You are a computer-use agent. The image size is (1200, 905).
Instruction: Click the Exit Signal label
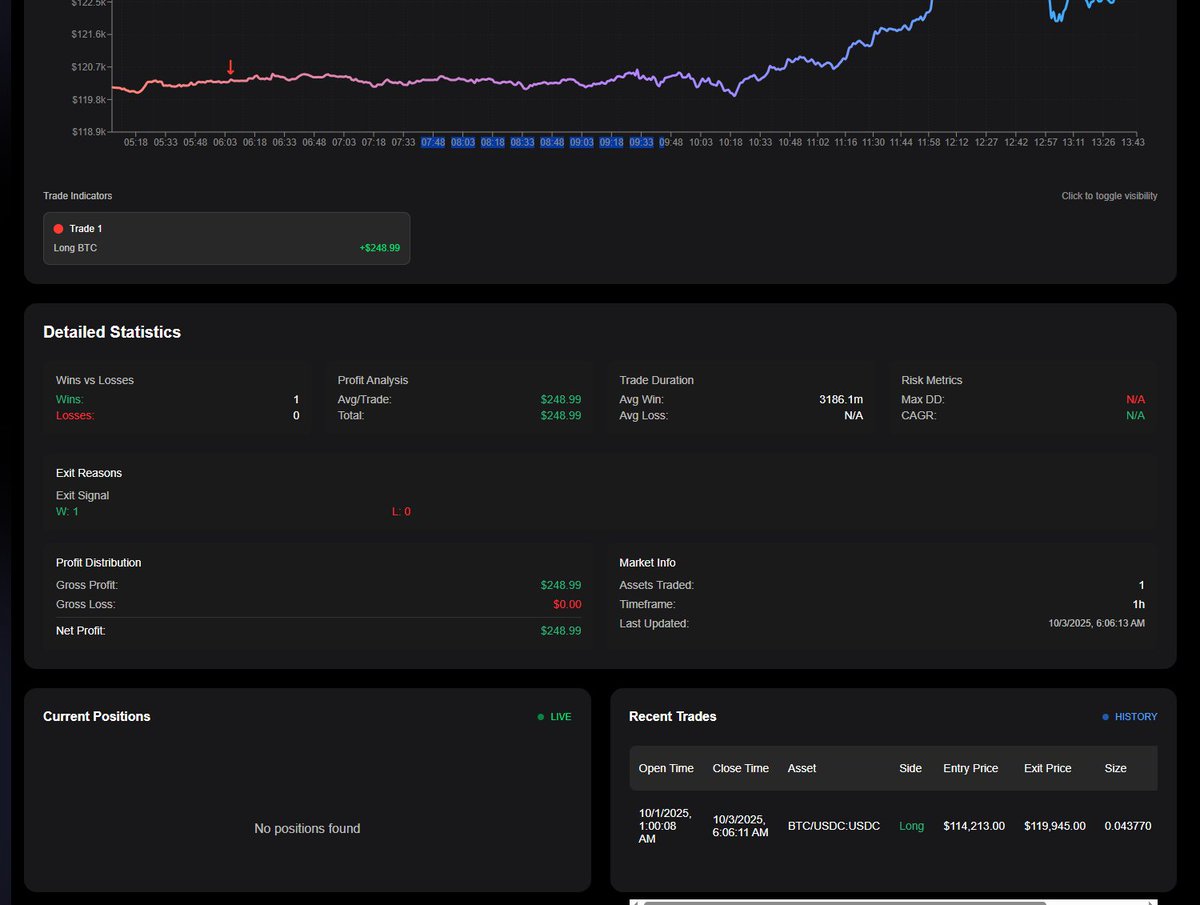83,496
